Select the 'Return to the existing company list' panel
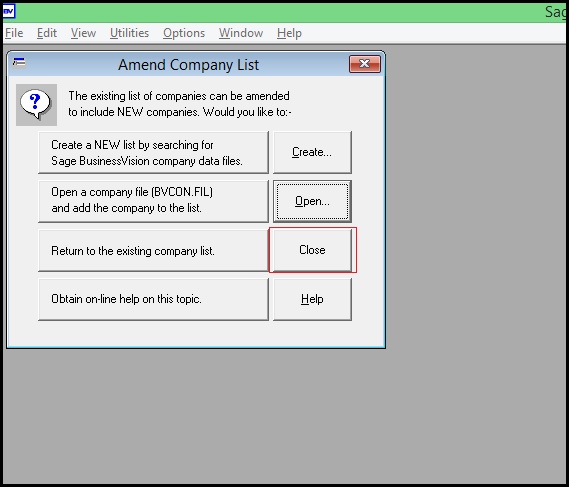This screenshot has width=569, height=487. pyautogui.click(x=153, y=250)
